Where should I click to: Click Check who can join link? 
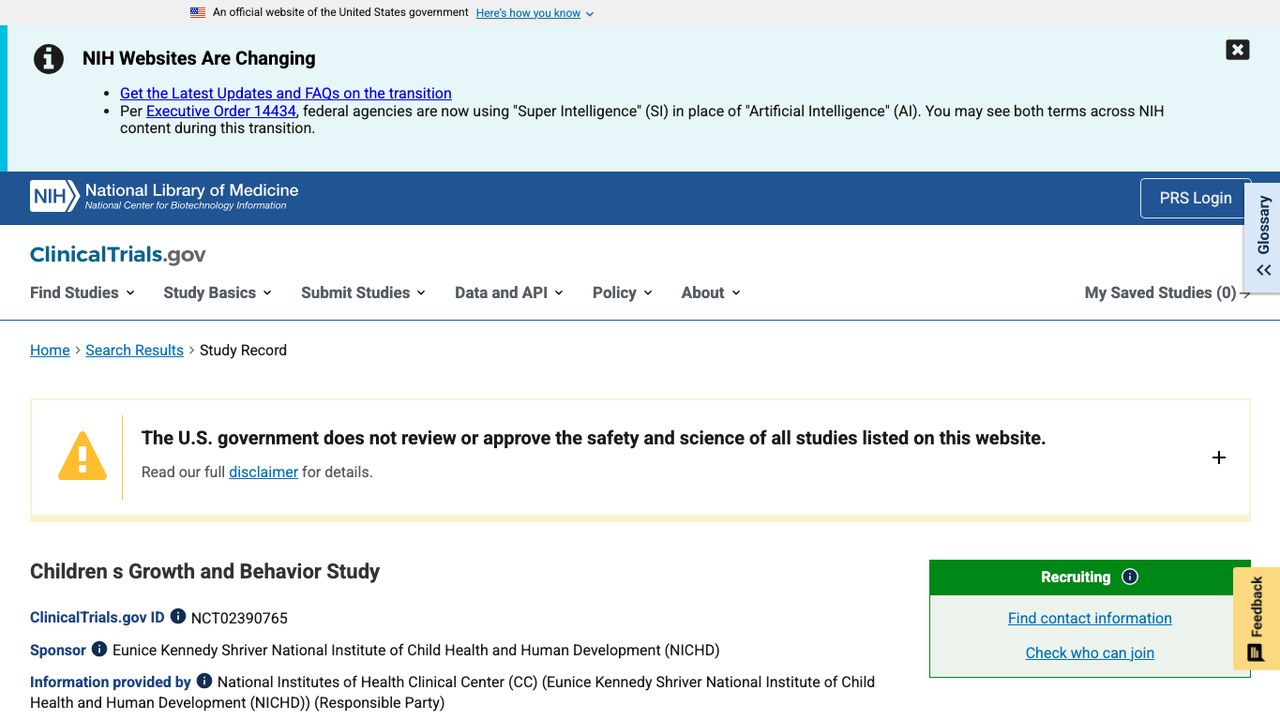(x=1090, y=653)
